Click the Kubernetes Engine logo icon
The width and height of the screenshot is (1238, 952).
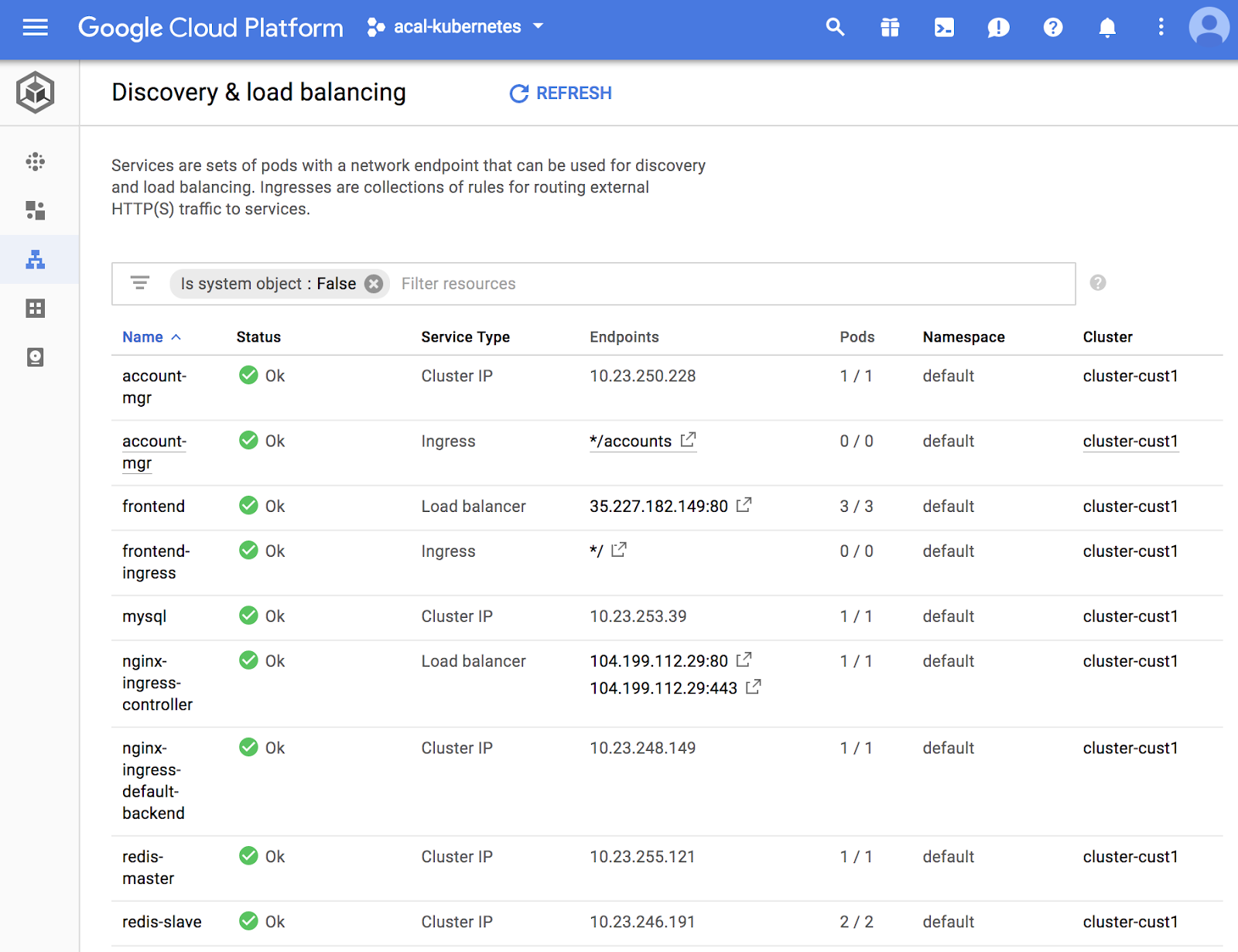coord(34,92)
